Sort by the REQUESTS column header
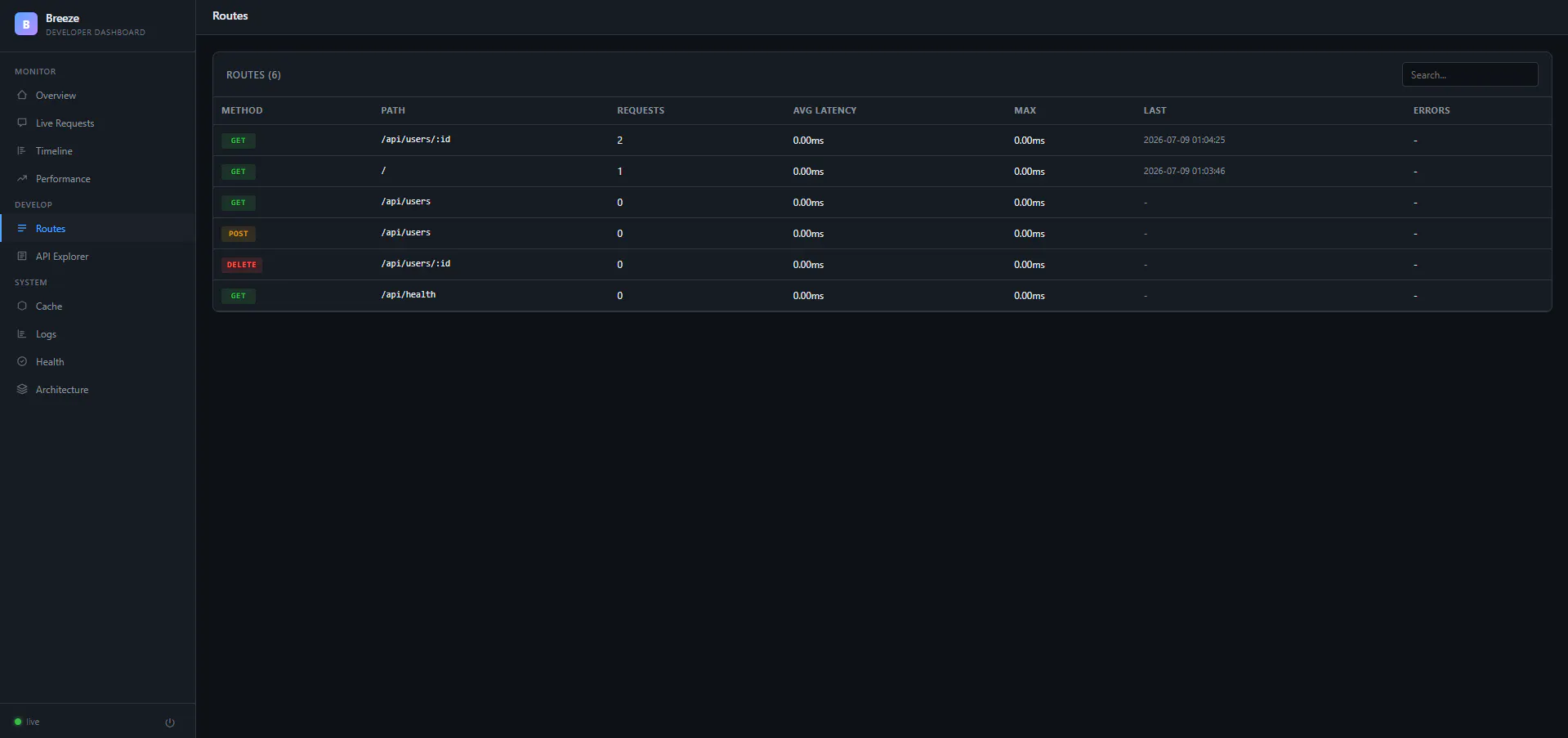The image size is (1568, 738). pos(641,110)
